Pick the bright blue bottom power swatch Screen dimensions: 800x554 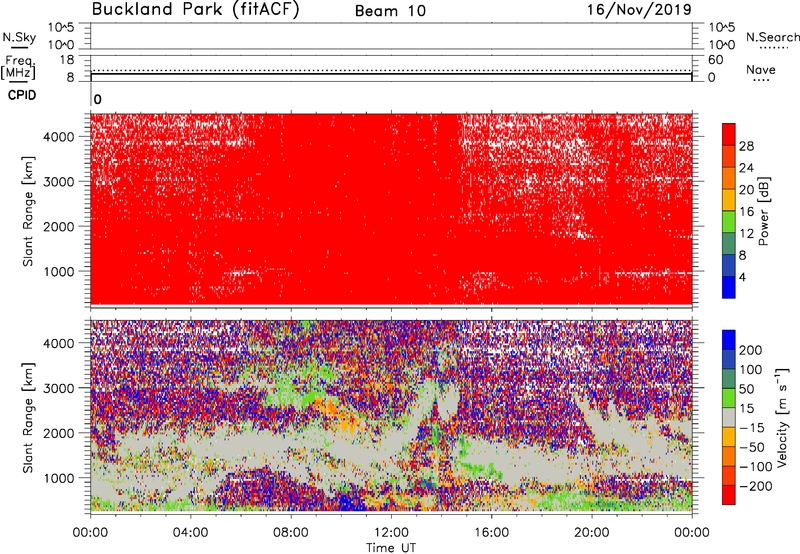point(729,287)
